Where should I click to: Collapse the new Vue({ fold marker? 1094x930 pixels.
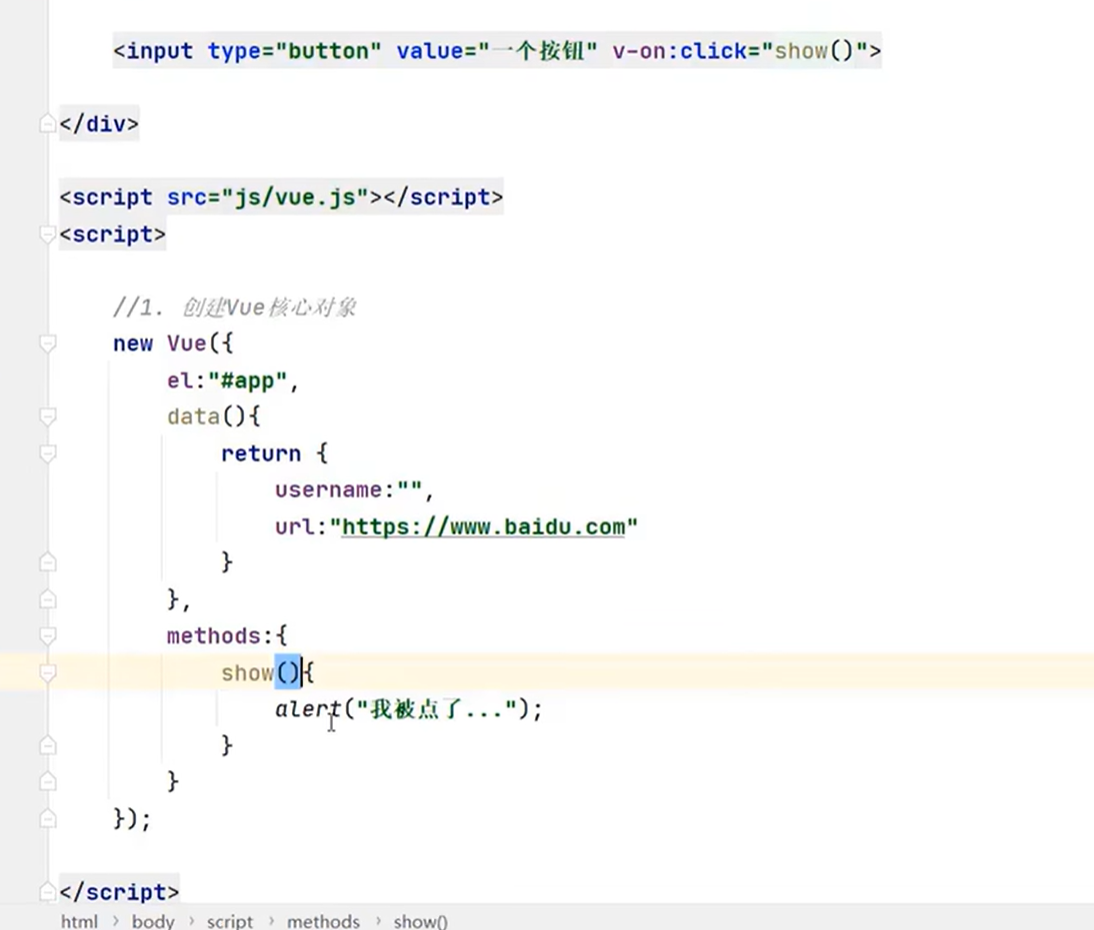tap(47, 343)
